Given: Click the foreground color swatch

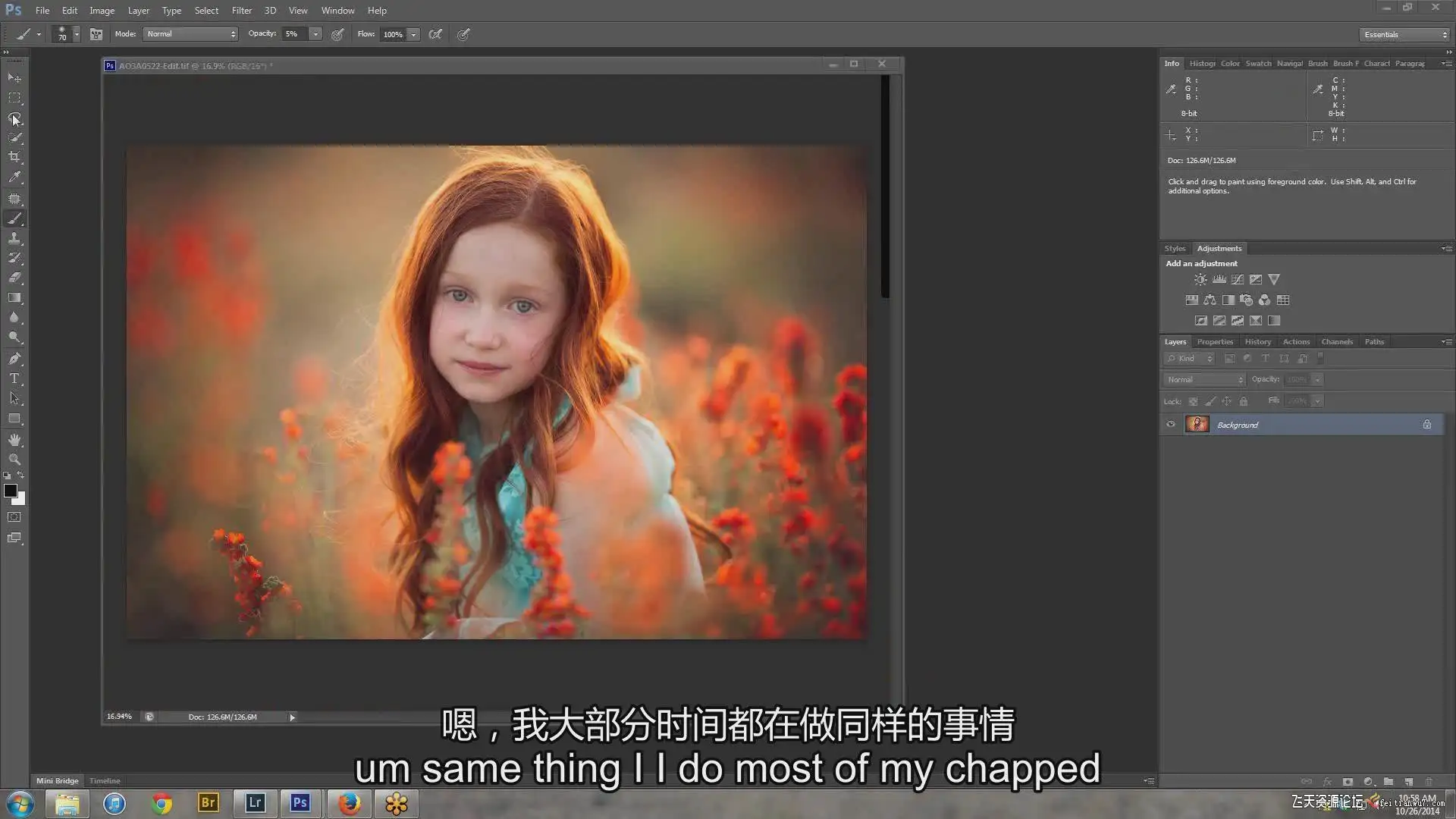Looking at the screenshot, I should click(x=11, y=491).
